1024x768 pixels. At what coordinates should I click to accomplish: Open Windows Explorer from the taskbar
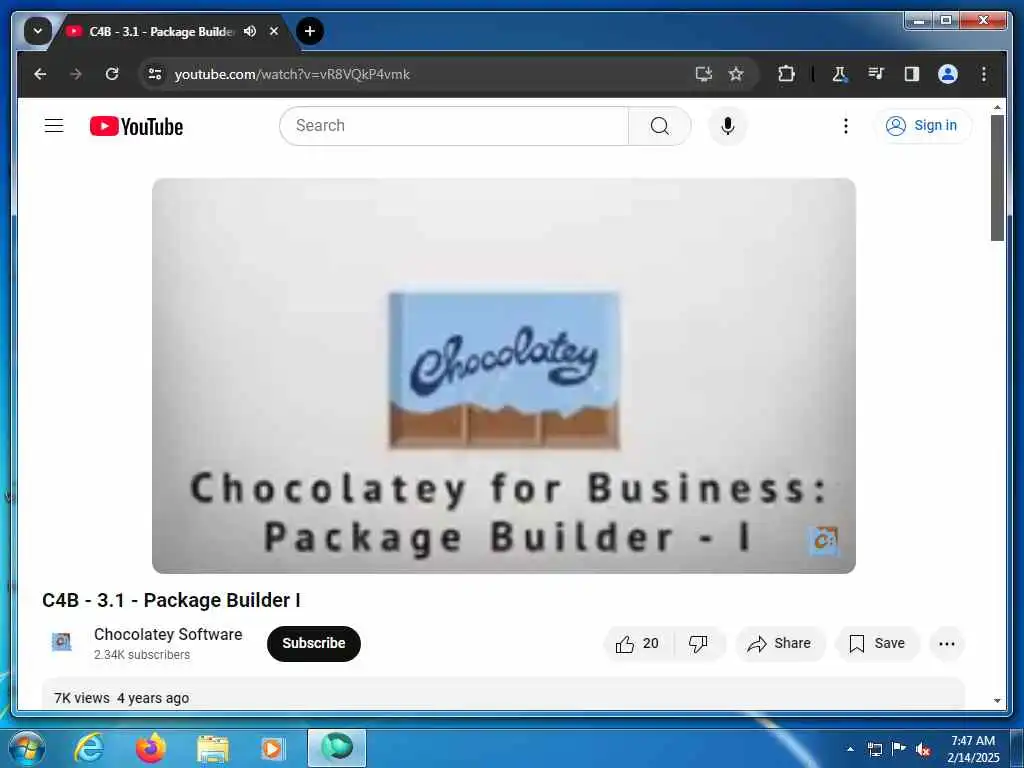click(x=213, y=748)
